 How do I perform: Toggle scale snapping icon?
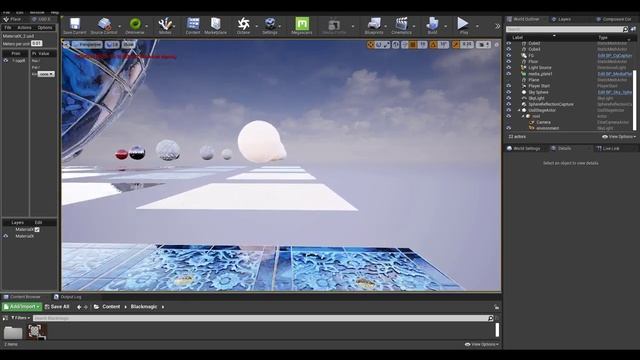[456, 44]
